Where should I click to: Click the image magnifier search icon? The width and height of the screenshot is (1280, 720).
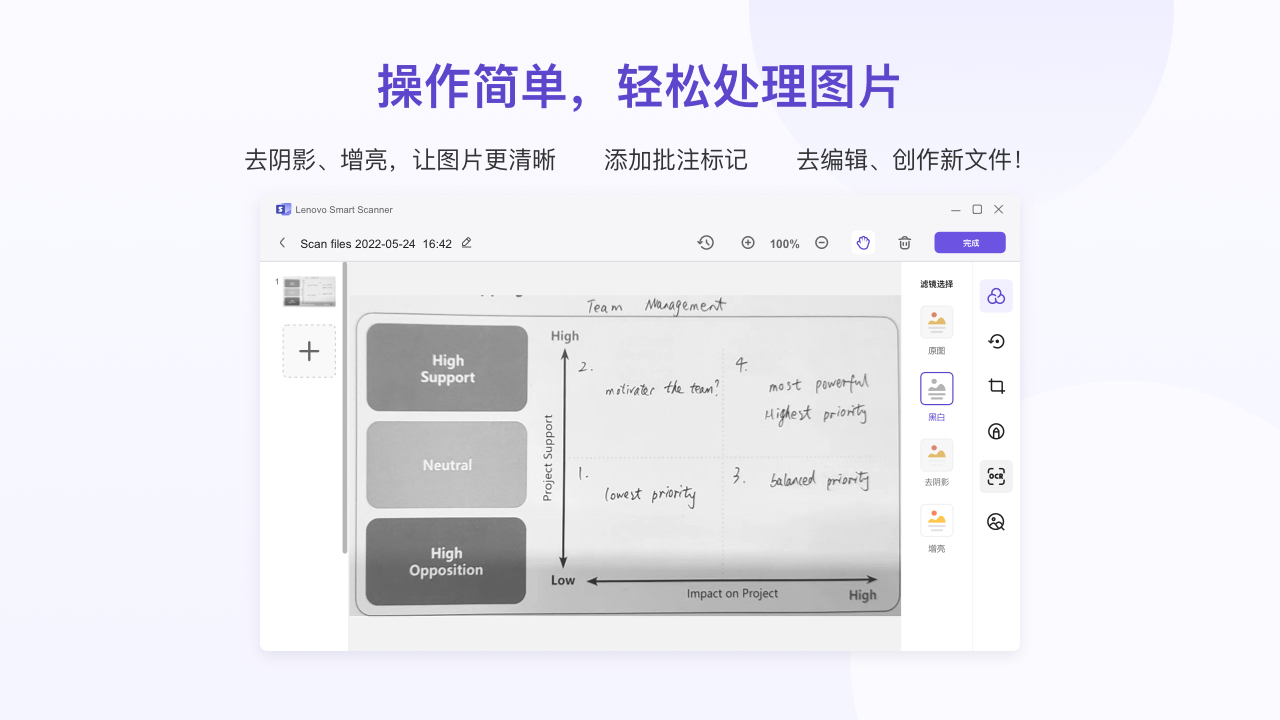coord(996,521)
